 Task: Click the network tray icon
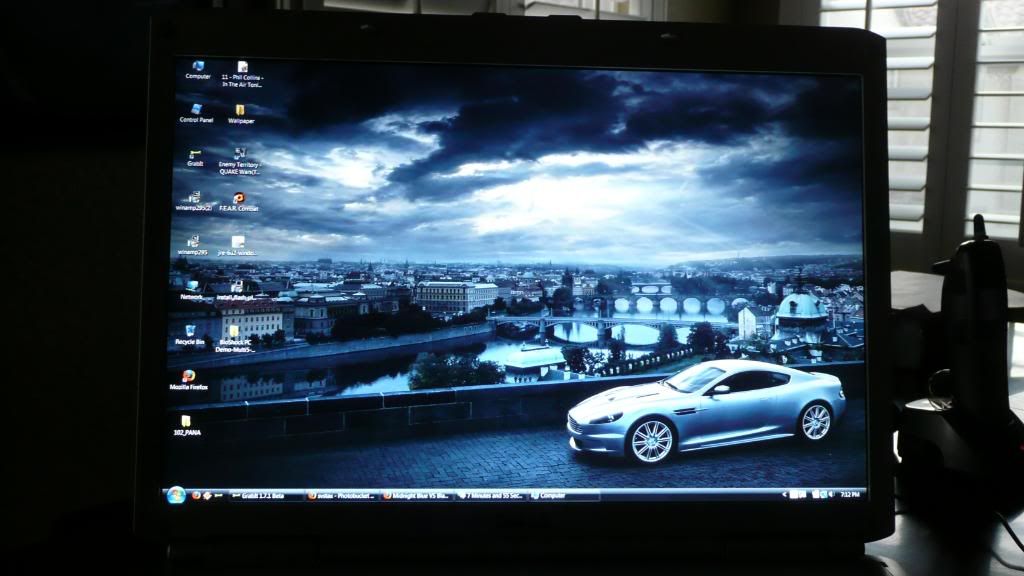(x=822, y=494)
